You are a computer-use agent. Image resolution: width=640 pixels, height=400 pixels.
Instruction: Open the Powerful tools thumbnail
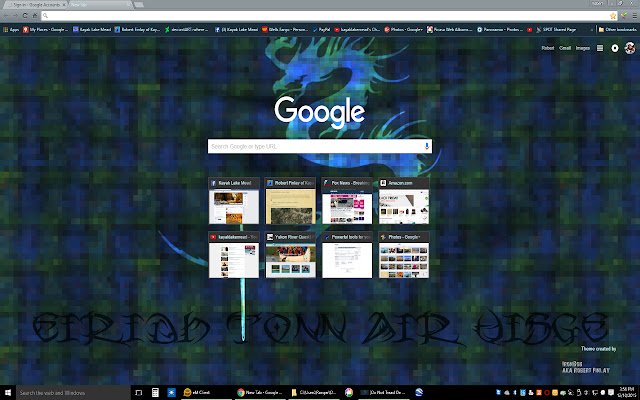click(x=347, y=255)
